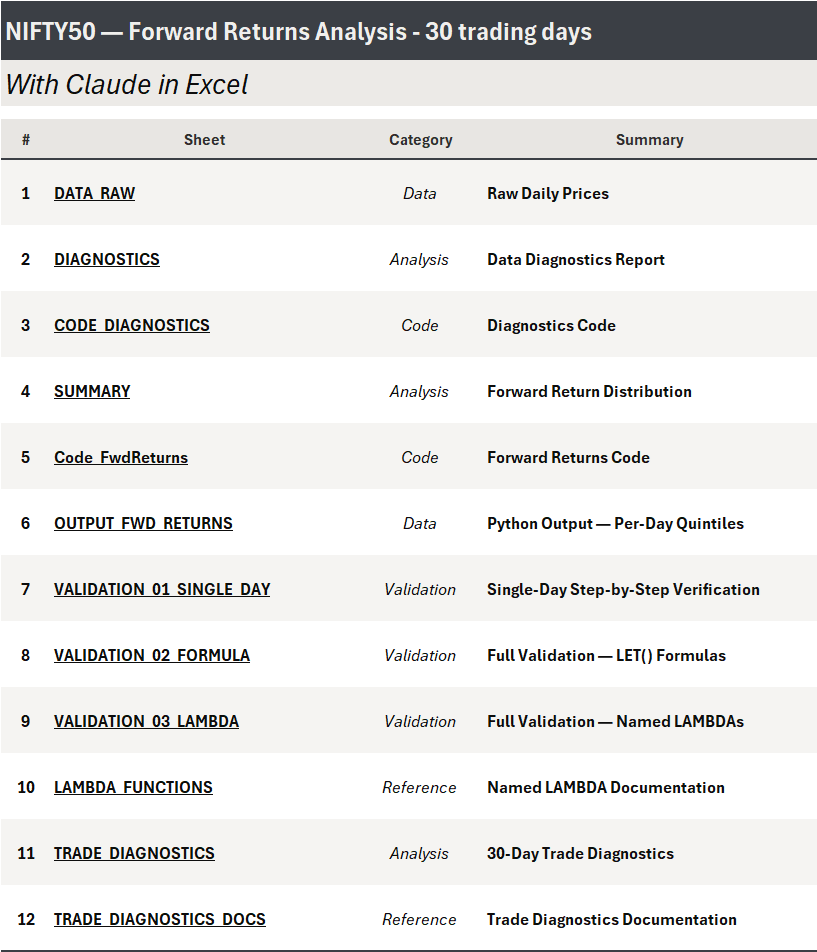
Task: Select the 'Category' column header
Action: 420,140
